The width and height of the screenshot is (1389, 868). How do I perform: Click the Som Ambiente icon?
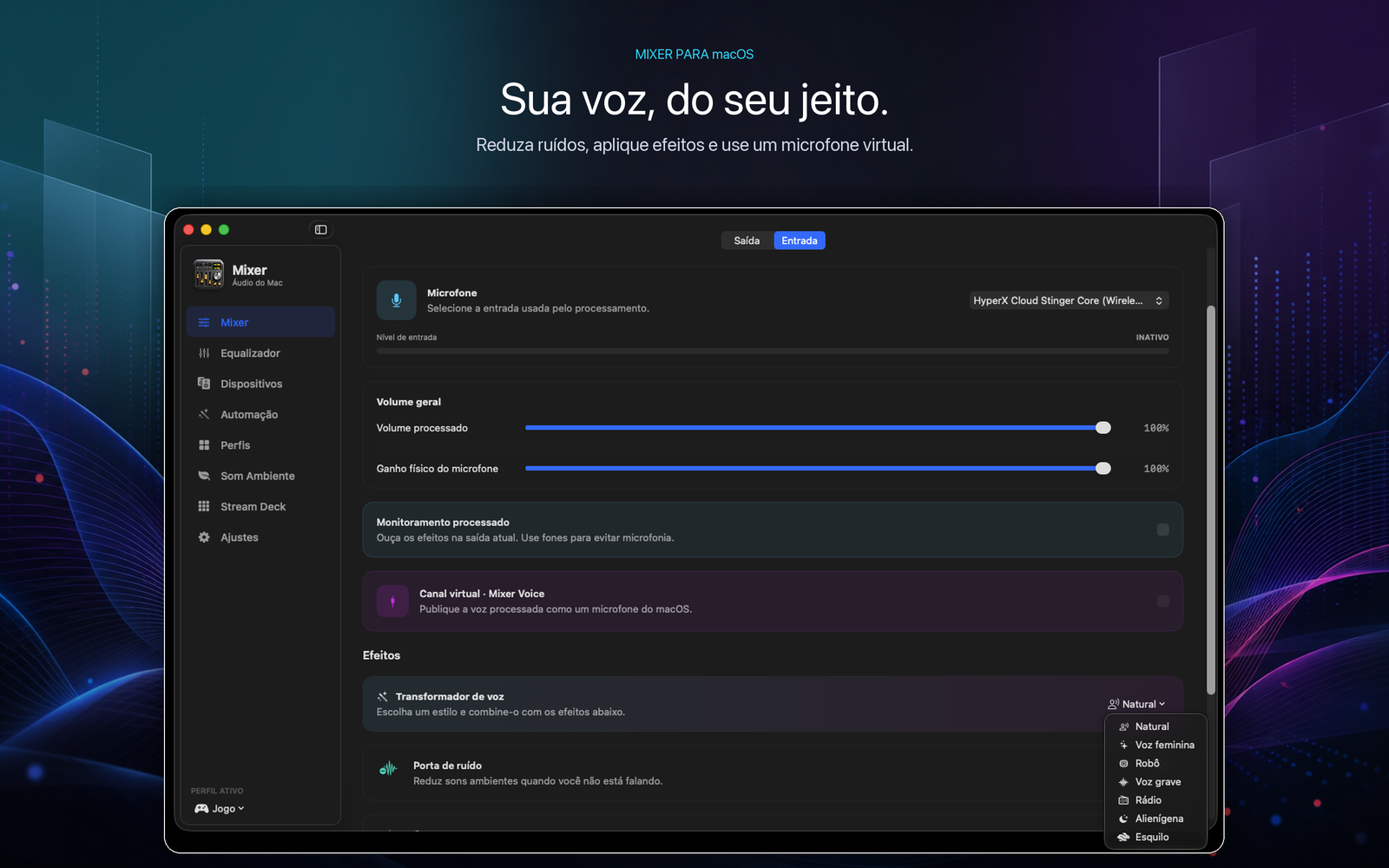(x=204, y=477)
